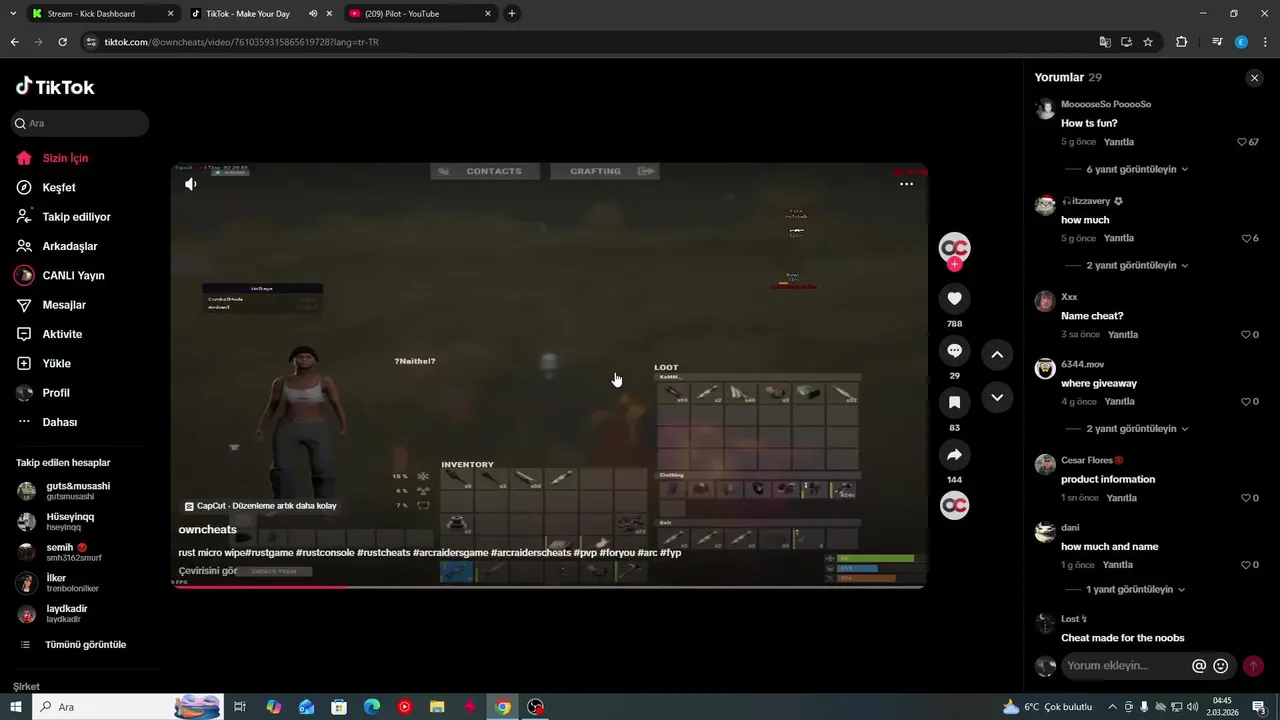This screenshot has width=1280, height=720.
Task: Open Takip ediliyor feed
Action: coord(76,217)
